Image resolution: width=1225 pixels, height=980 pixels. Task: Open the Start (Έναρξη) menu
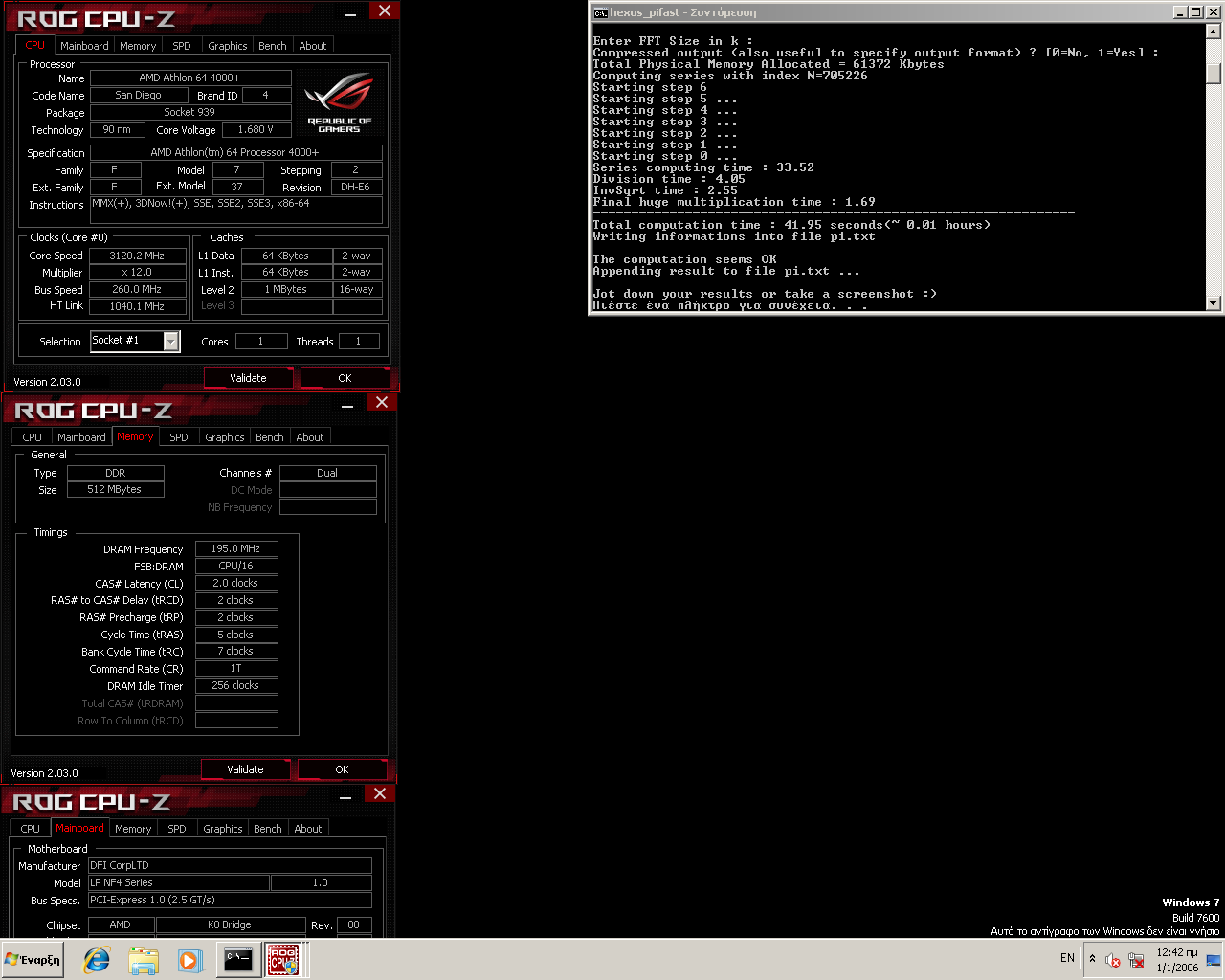(33, 960)
